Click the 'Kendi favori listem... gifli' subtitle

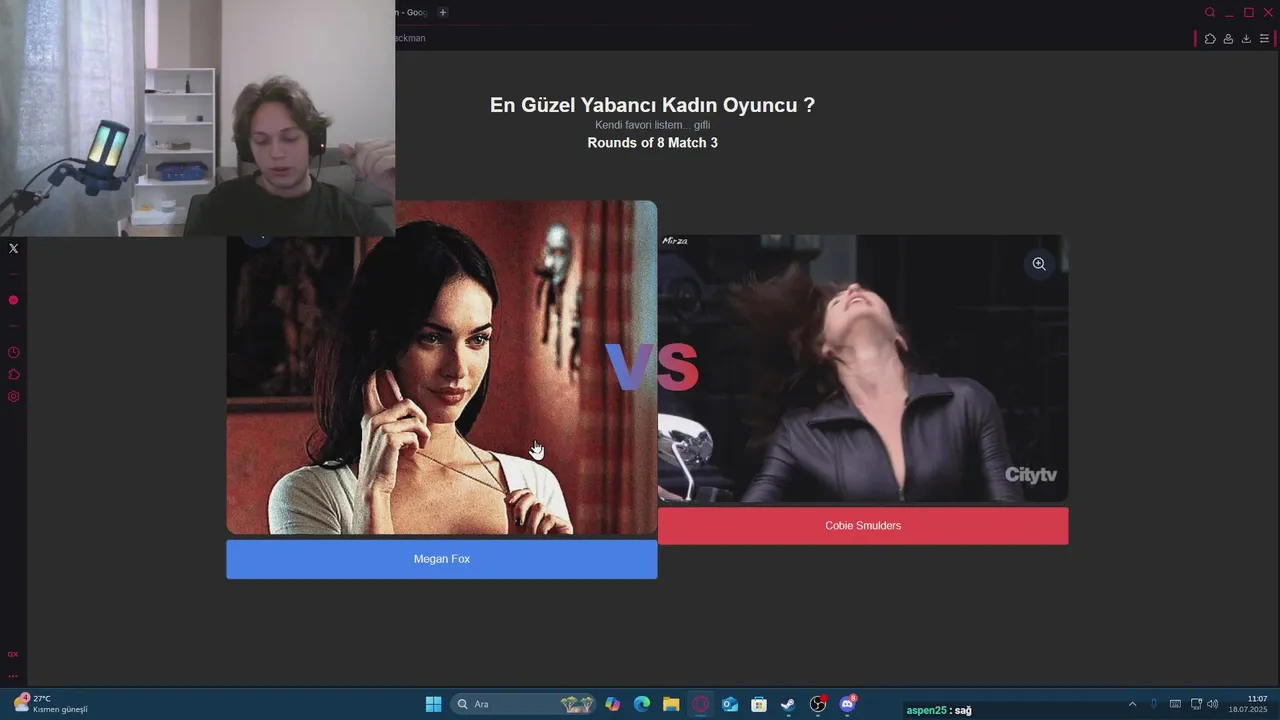tap(652, 125)
